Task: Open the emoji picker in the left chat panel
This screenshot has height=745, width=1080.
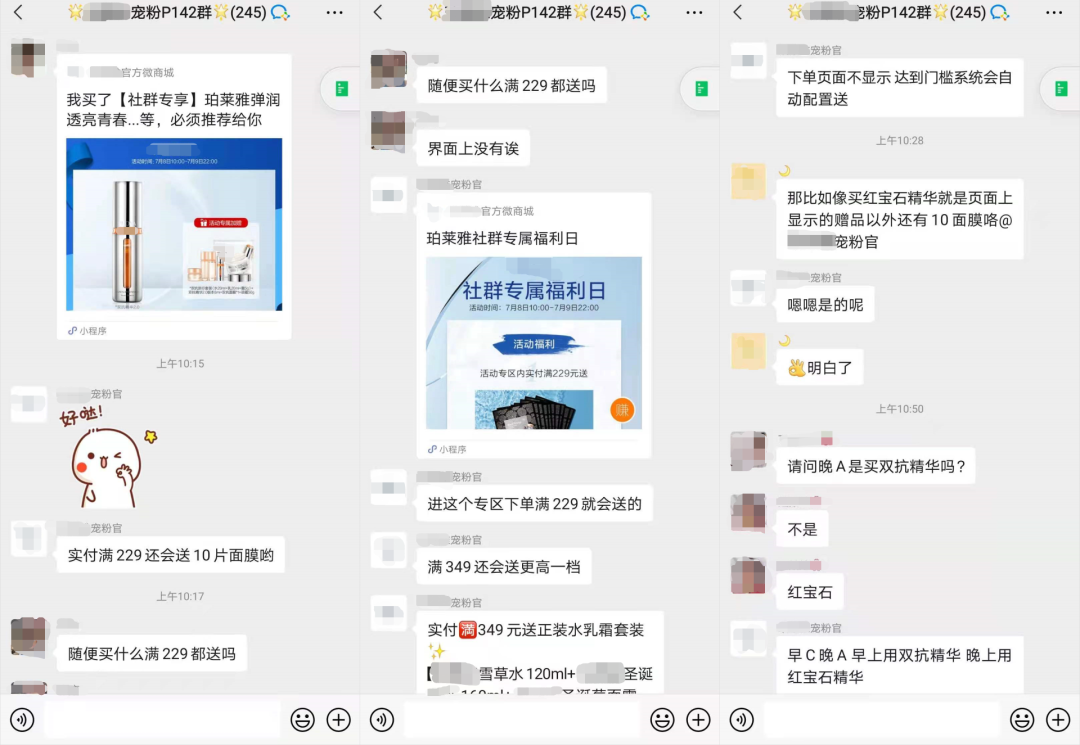Action: click(302, 719)
